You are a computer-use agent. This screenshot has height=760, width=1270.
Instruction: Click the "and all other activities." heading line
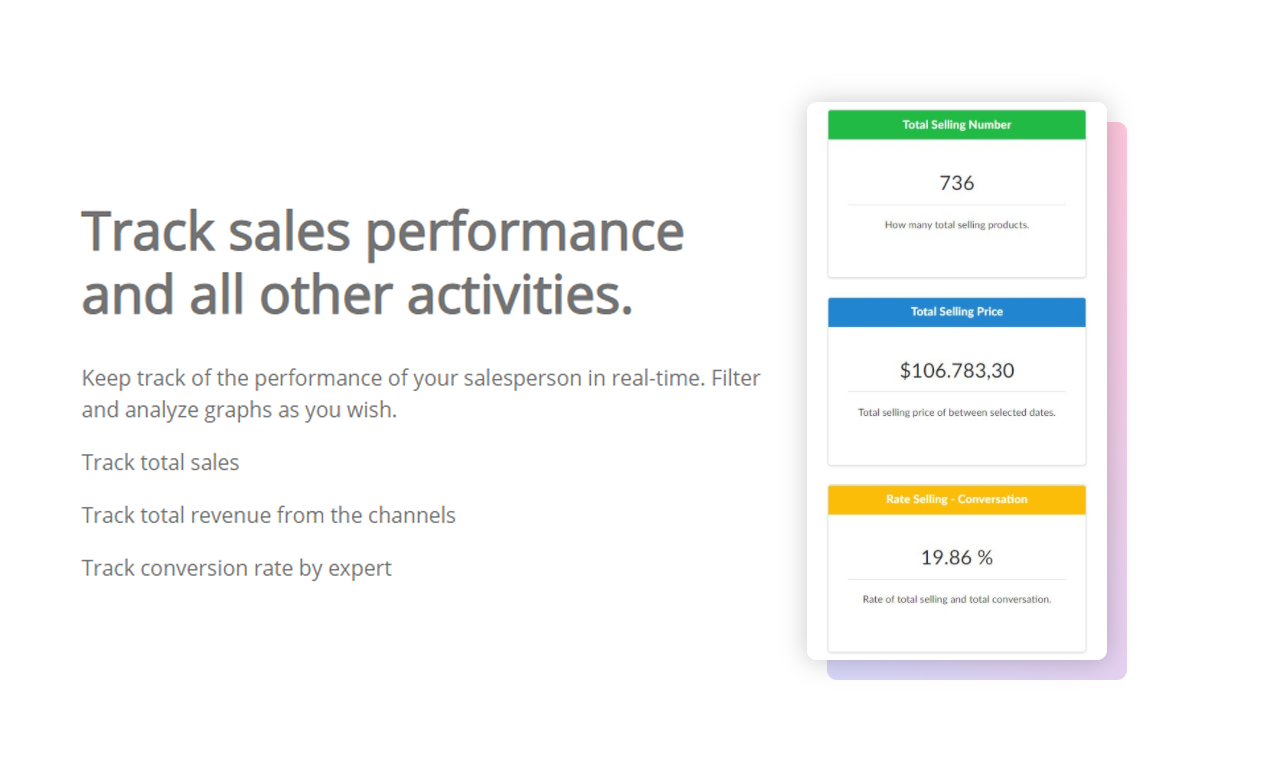tap(357, 296)
